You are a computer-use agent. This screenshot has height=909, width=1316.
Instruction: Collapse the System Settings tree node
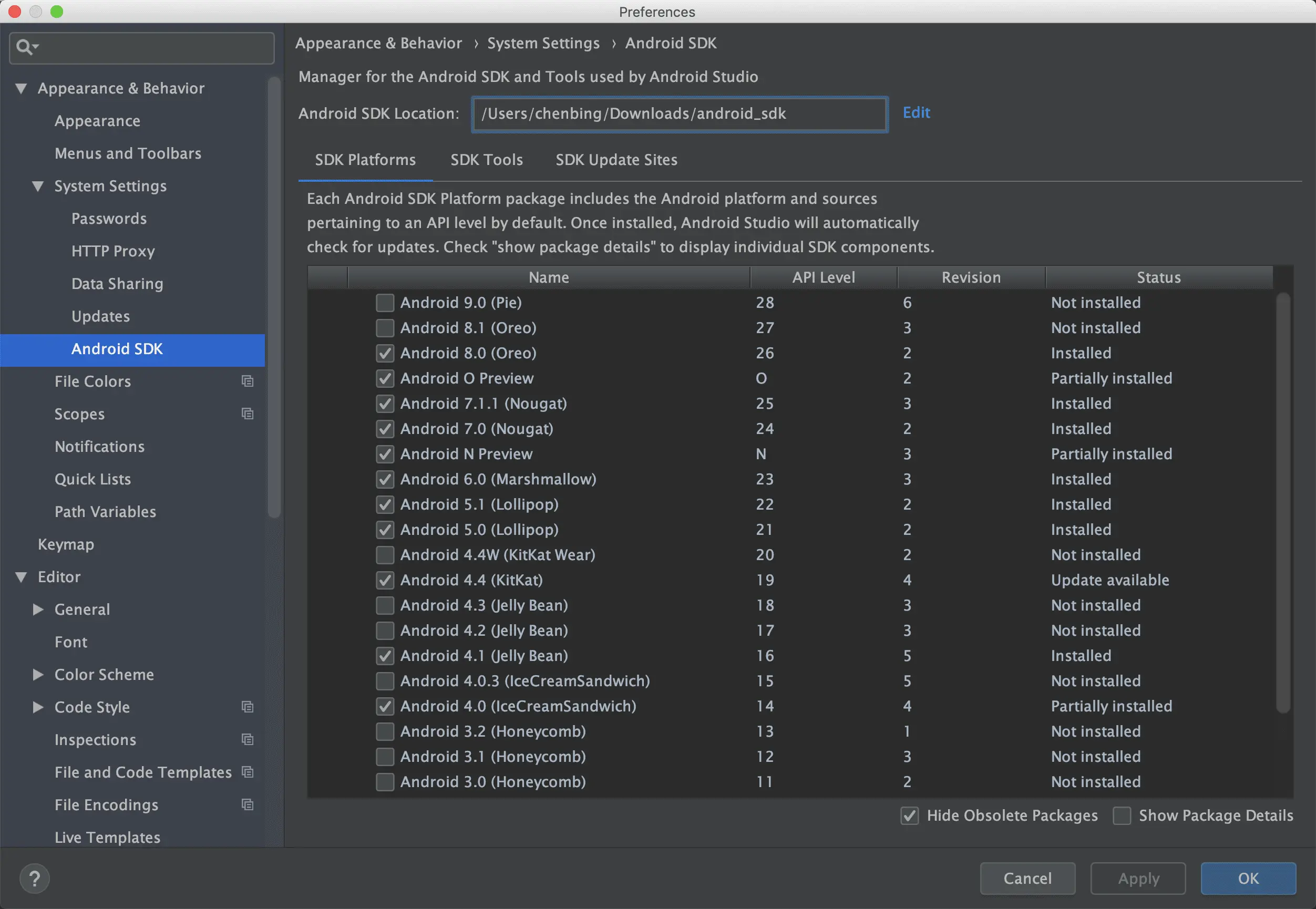38,186
